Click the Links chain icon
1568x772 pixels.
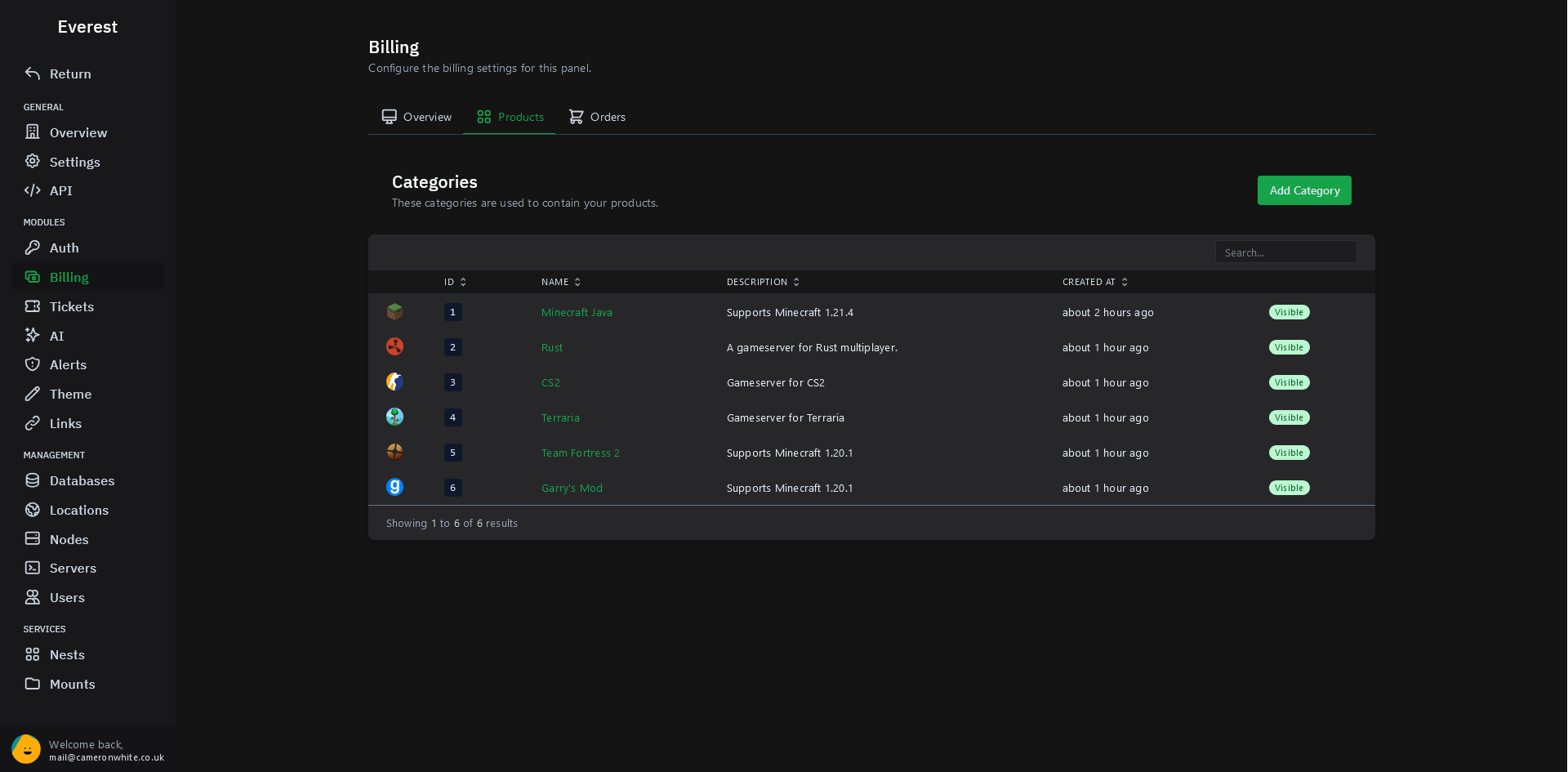(x=33, y=423)
